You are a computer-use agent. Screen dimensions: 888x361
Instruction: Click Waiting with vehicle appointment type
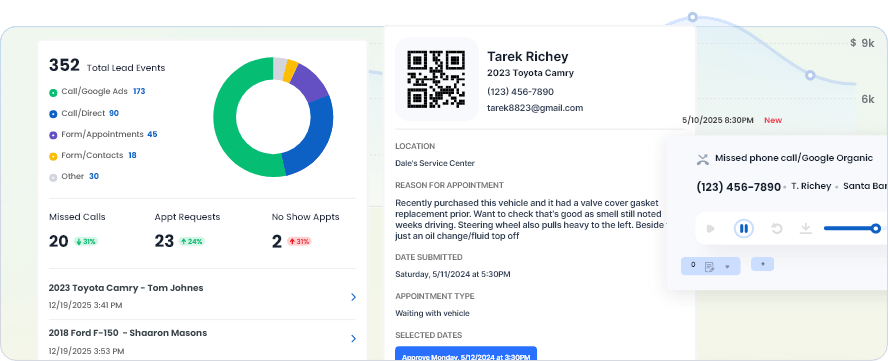point(432,313)
